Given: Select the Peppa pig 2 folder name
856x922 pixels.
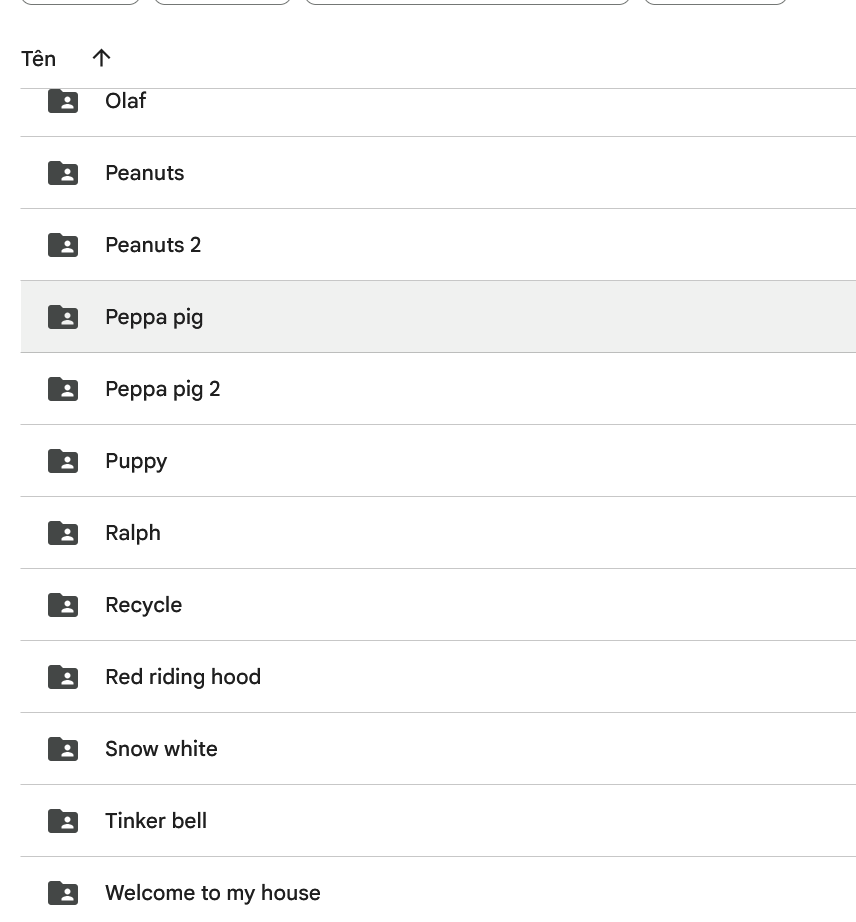Looking at the screenshot, I should coord(162,389).
